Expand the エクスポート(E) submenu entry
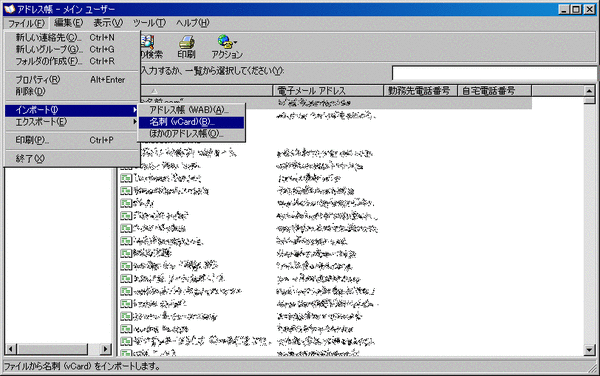 pyautogui.click(x=72, y=122)
